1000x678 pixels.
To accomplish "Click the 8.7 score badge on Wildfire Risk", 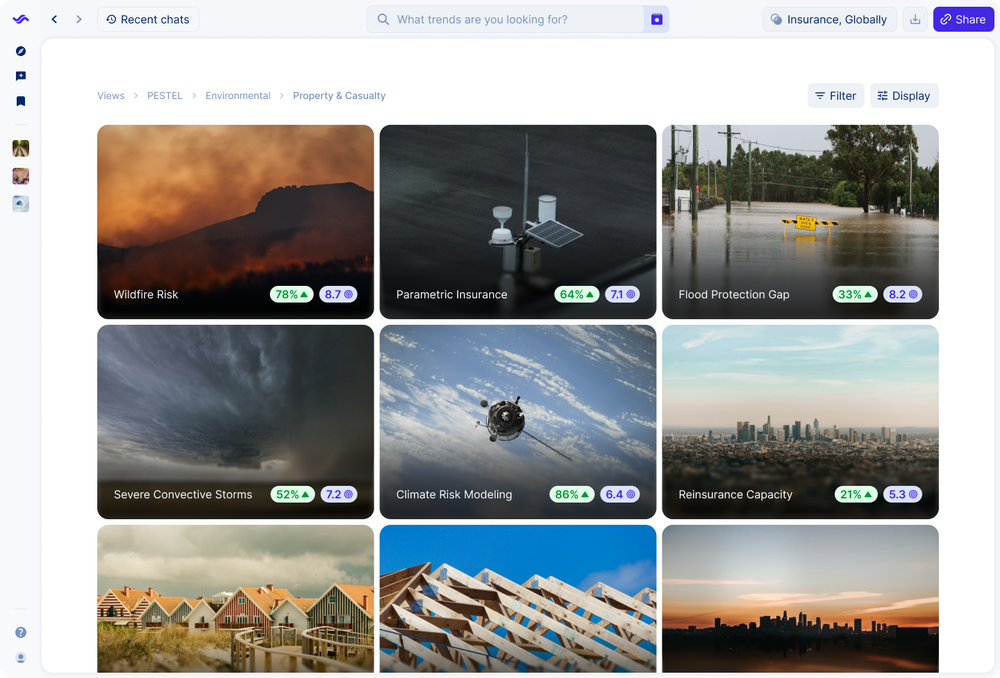I will (338, 294).
